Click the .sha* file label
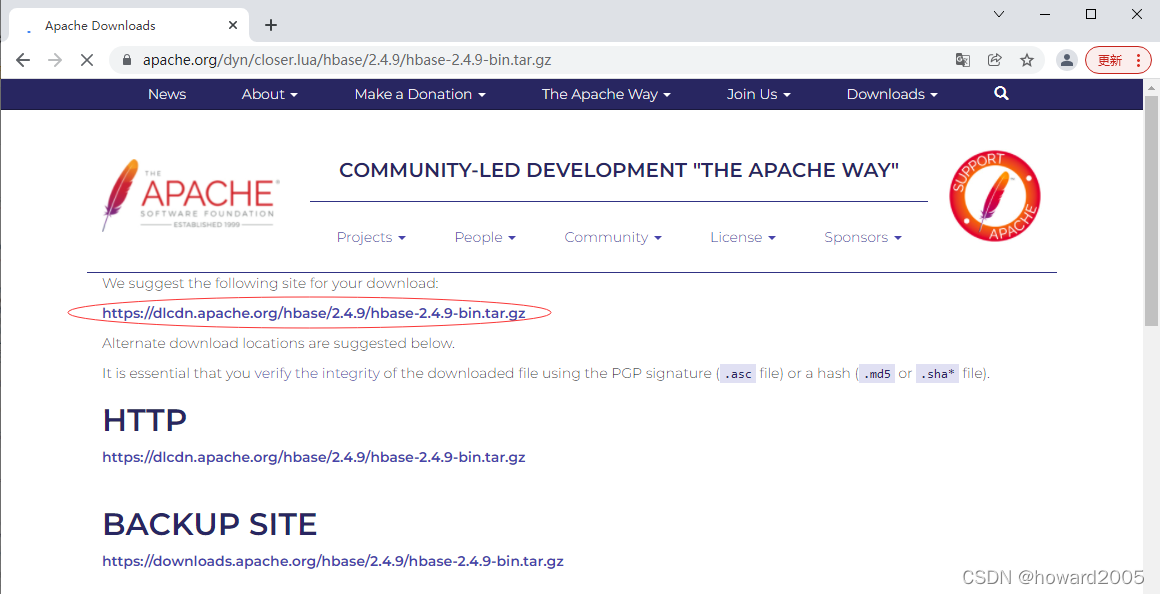Image resolution: width=1160 pixels, height=594 pixels. pos(937,374)
